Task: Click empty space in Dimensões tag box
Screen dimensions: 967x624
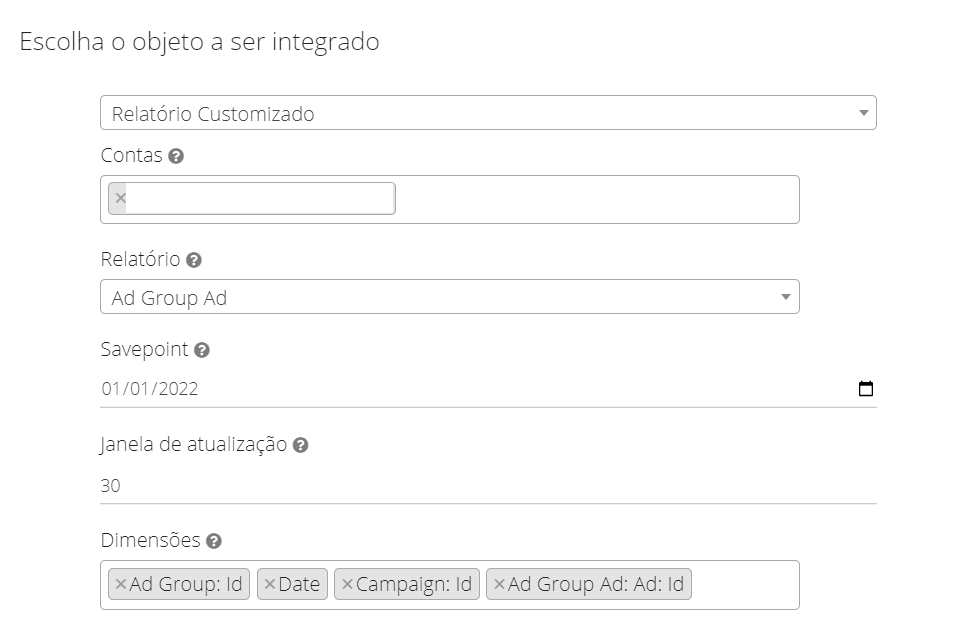Action: pos(745,584)
